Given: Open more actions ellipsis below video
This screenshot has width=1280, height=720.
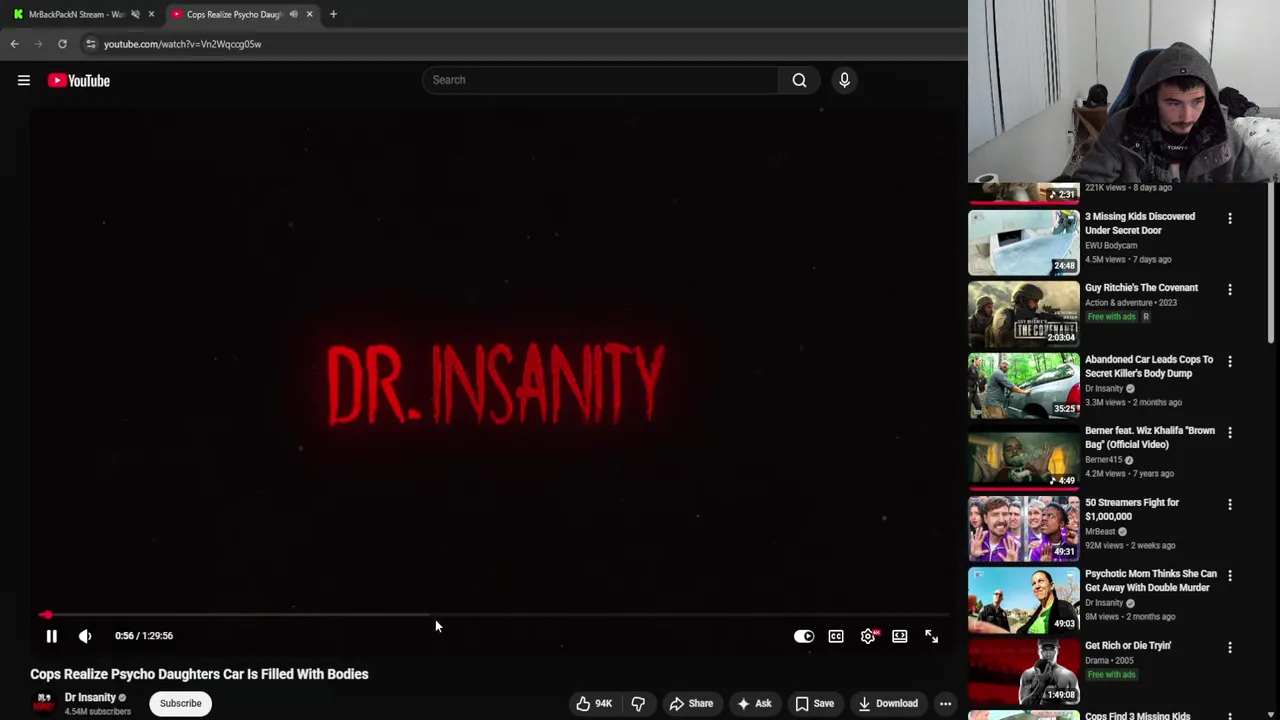Looking at the screenshot, I should click(x=945, y=704).
